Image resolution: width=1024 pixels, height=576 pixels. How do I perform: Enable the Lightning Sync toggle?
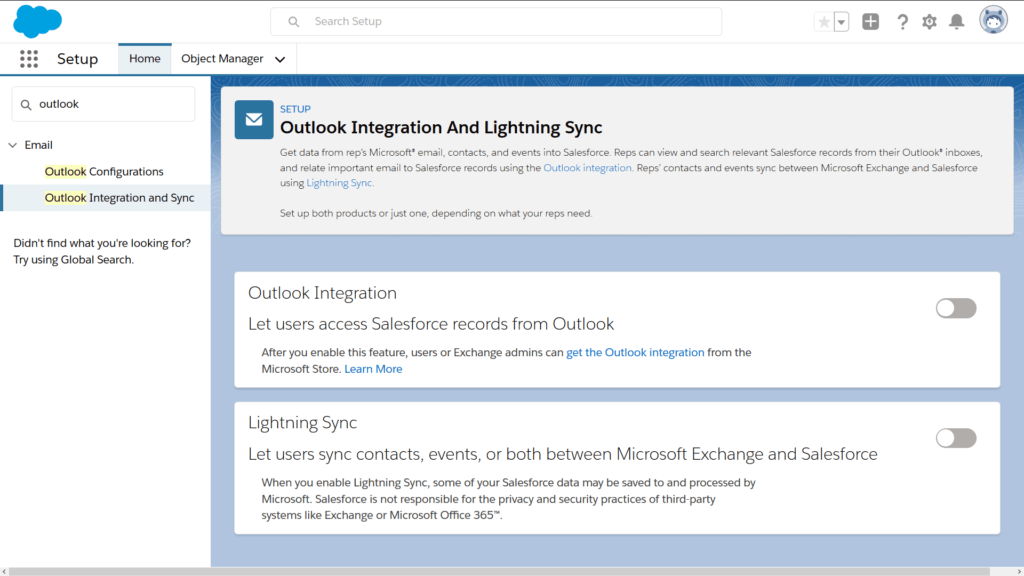(x=955, y=438)
